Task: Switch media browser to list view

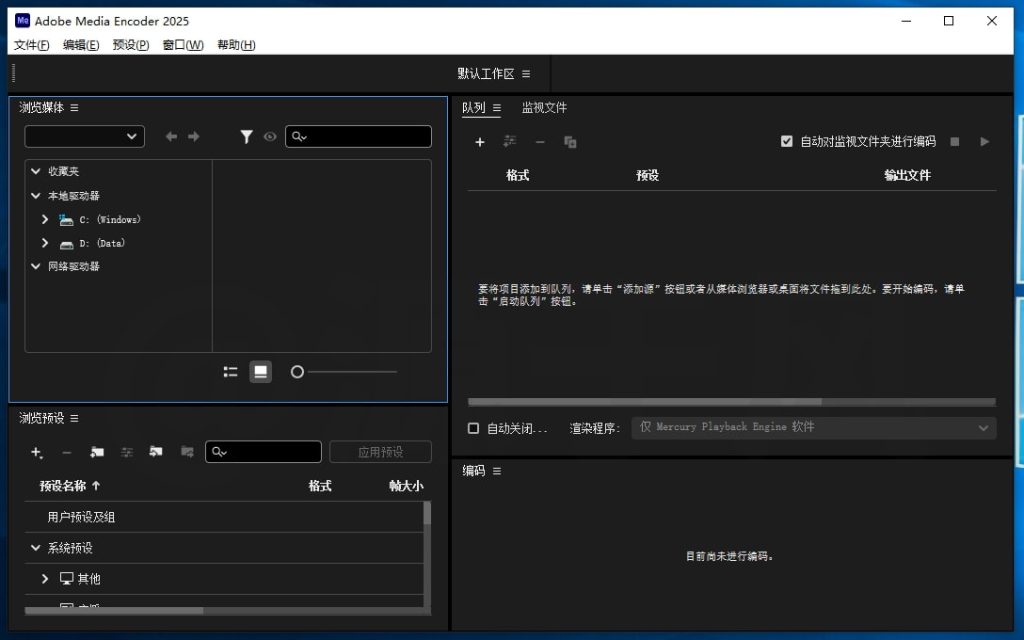Action: tap(231, 372)
